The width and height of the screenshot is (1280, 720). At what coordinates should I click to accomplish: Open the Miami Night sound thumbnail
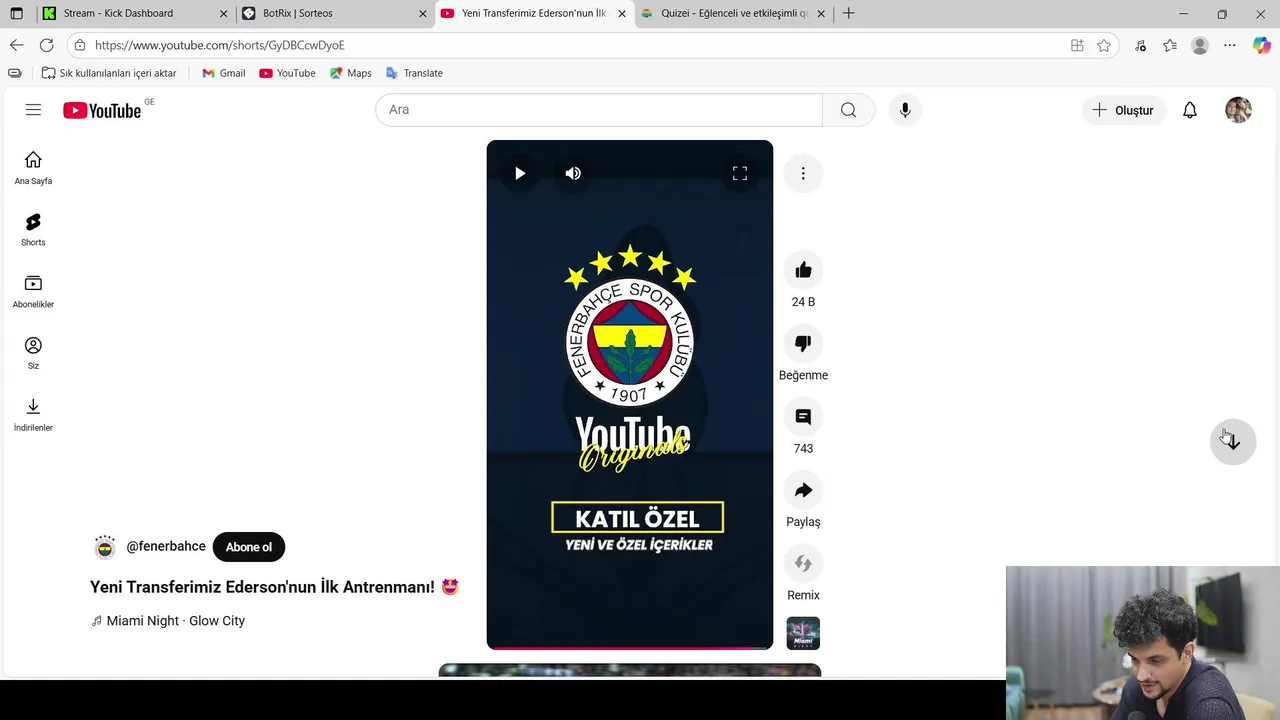pos(803,633)
